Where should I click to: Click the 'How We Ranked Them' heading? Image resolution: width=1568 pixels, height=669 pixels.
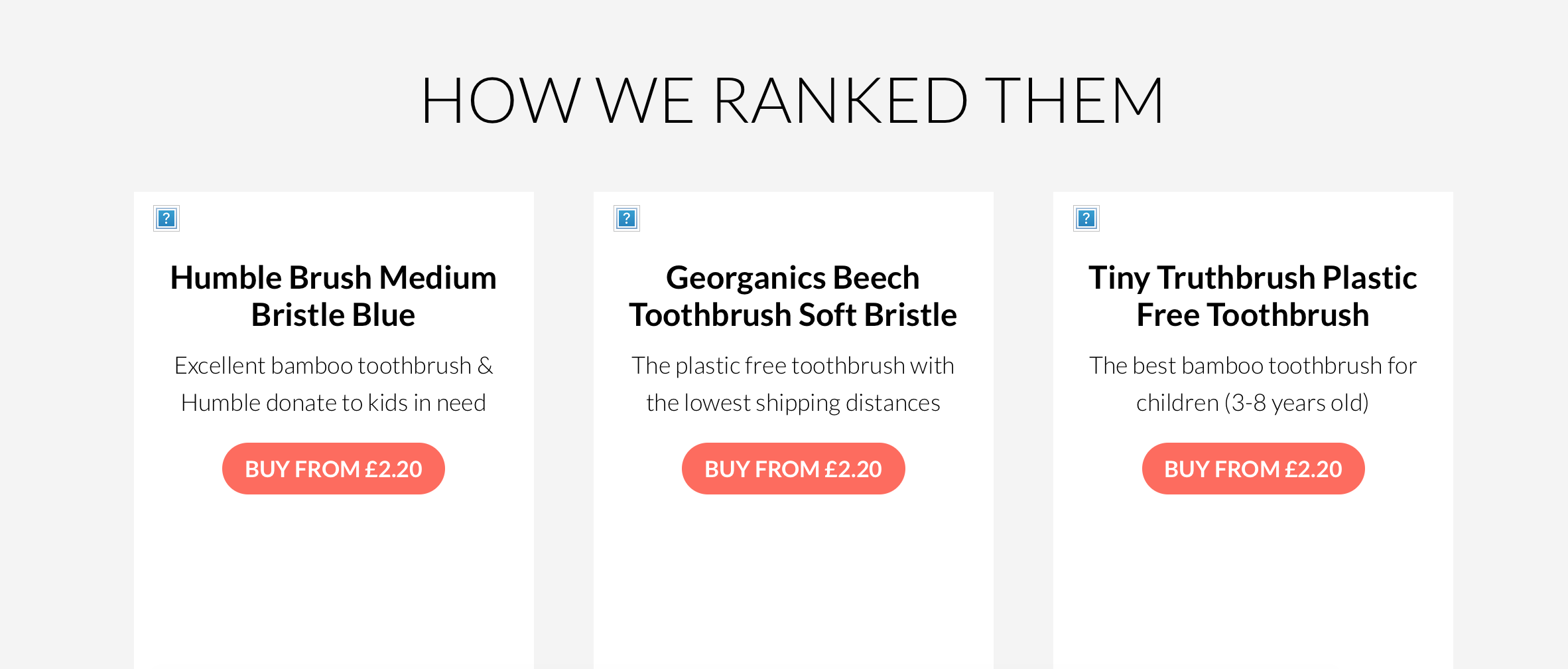coord(792,101)
